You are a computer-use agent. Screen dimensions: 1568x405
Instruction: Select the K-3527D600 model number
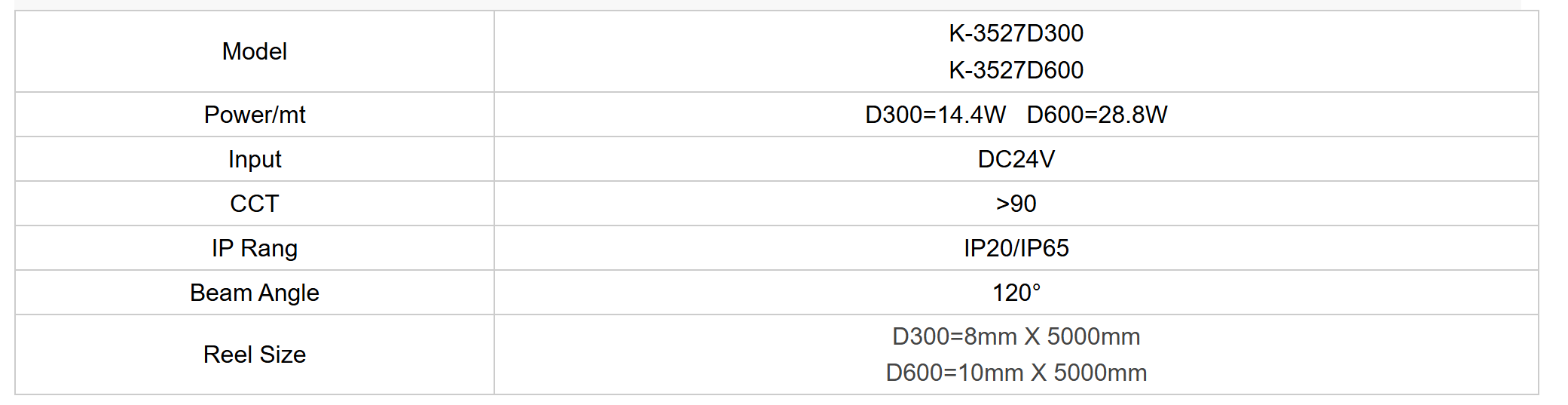[x=1016, y=70]
